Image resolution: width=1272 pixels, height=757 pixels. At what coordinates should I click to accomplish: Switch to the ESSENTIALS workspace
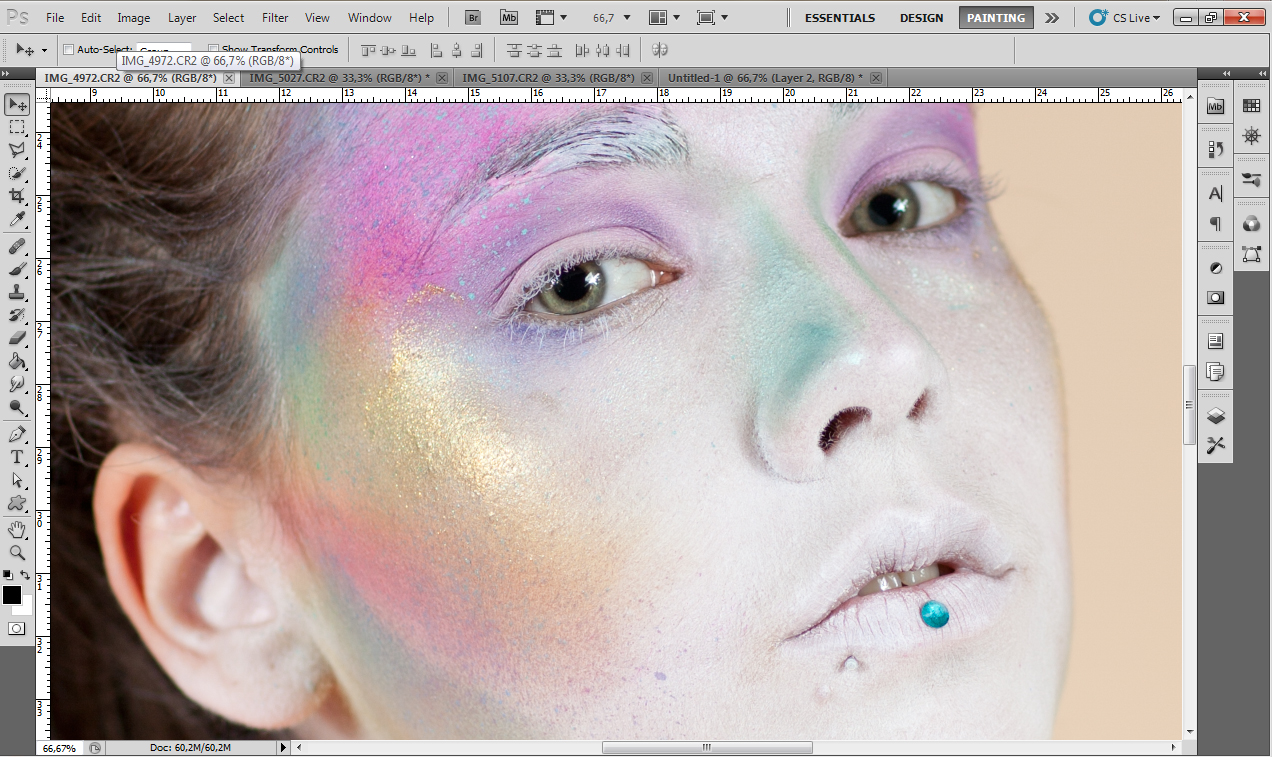839,17
